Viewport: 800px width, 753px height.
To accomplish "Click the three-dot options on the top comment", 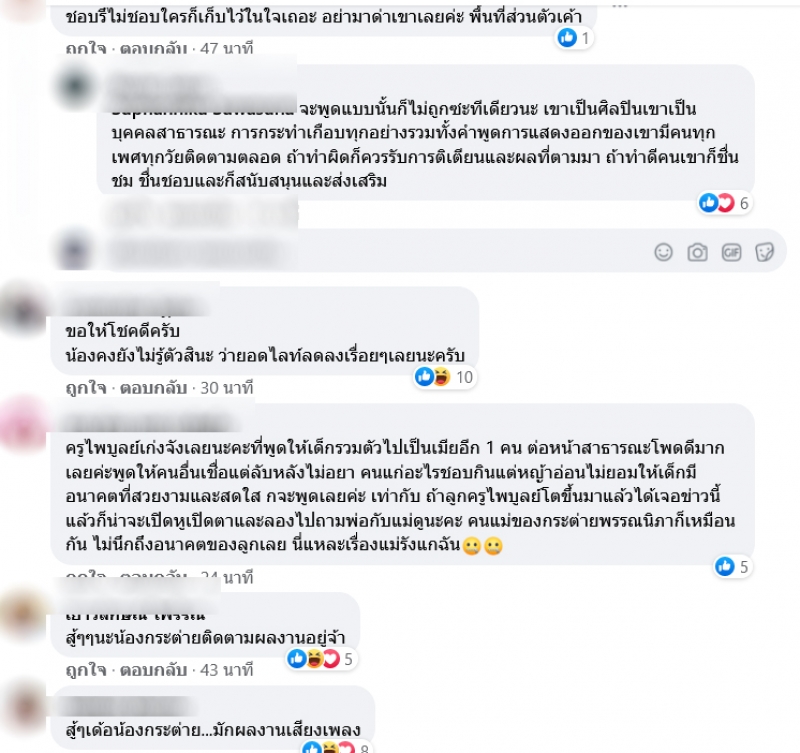I will (x=619, y=5).
